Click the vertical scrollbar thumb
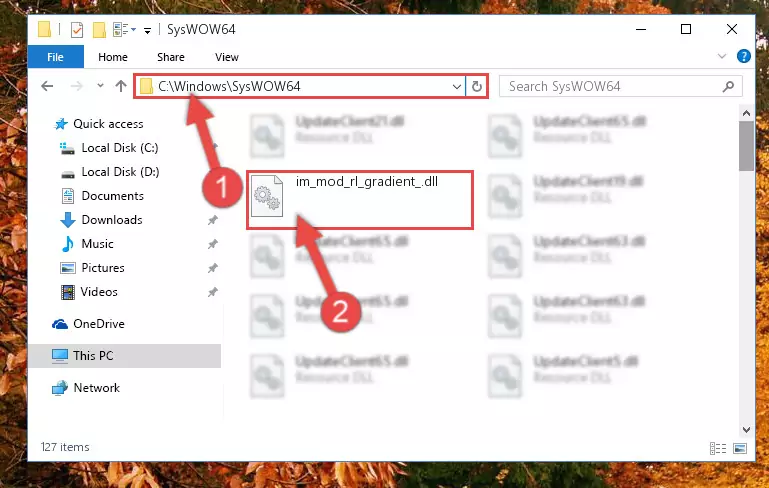The height and width of the screenshot is (488, 769). [746, 147]
